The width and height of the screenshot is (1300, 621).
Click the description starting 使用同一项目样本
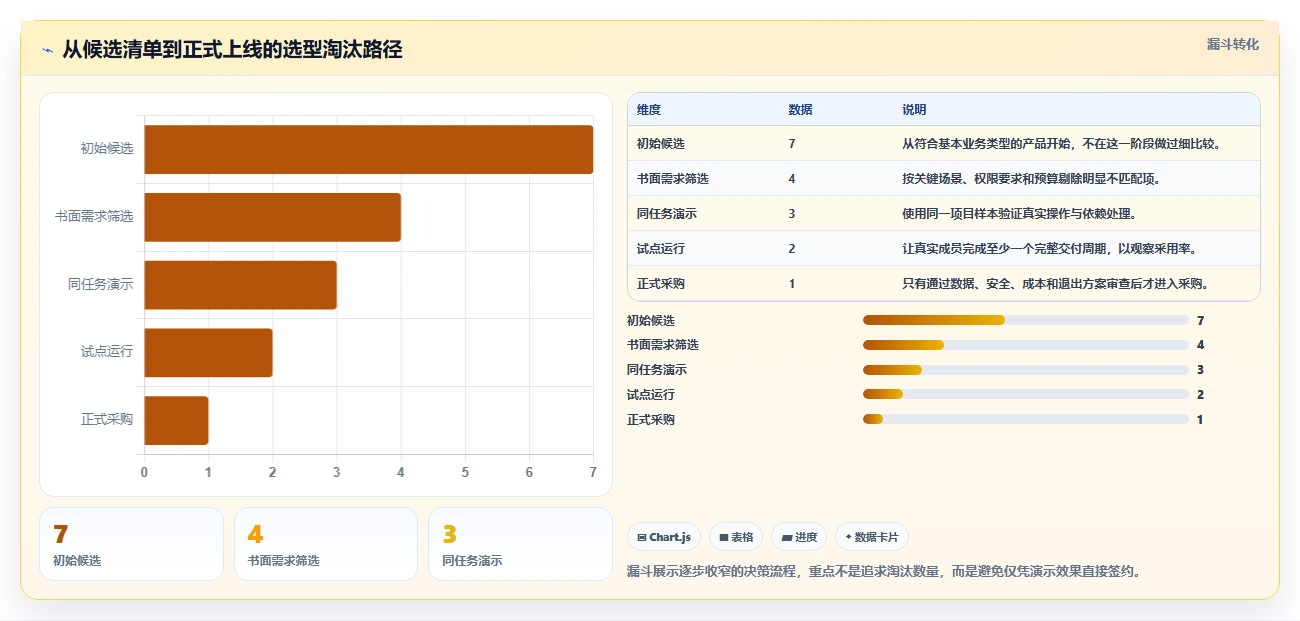[x=1020, y=214]
